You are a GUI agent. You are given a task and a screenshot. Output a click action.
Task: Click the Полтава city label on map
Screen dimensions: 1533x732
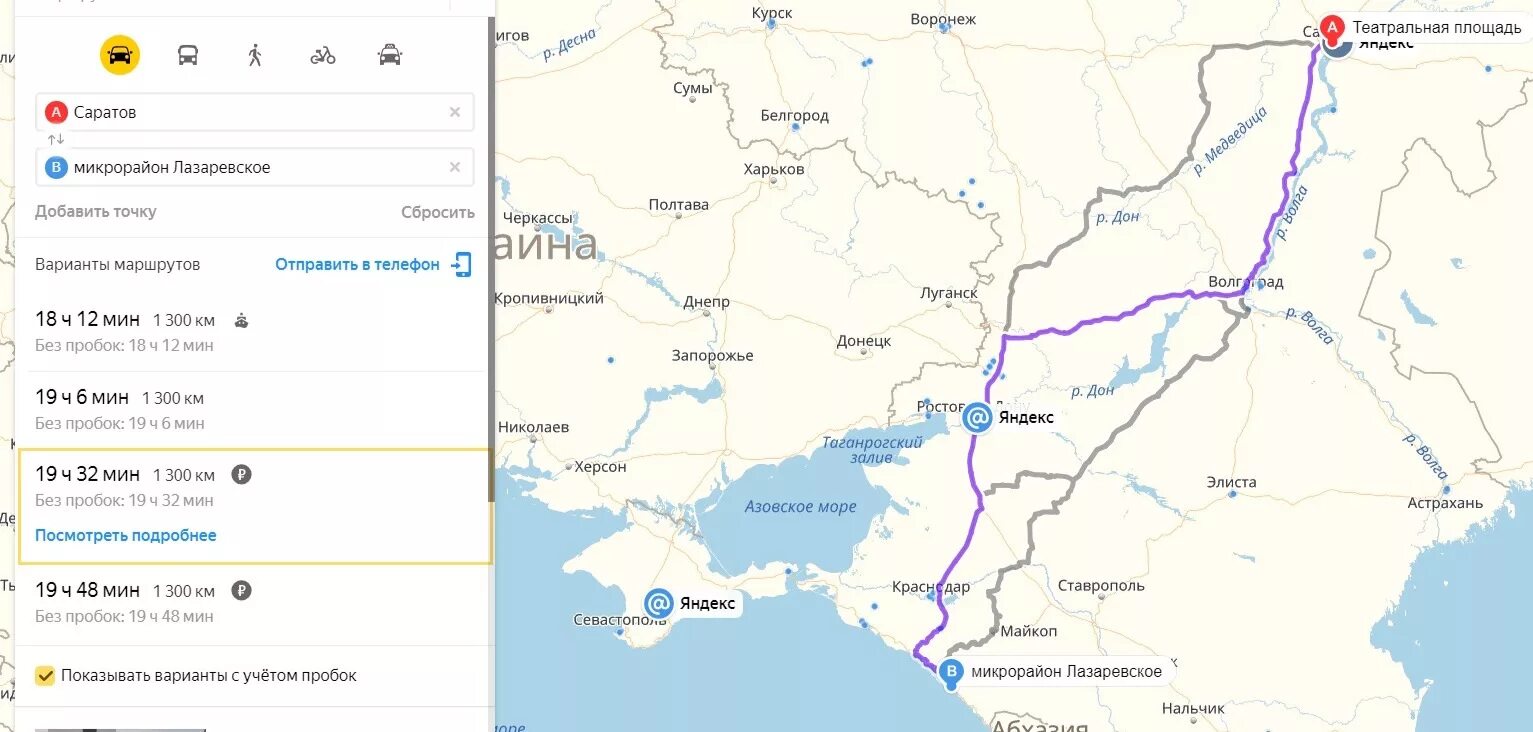(679, 205)
